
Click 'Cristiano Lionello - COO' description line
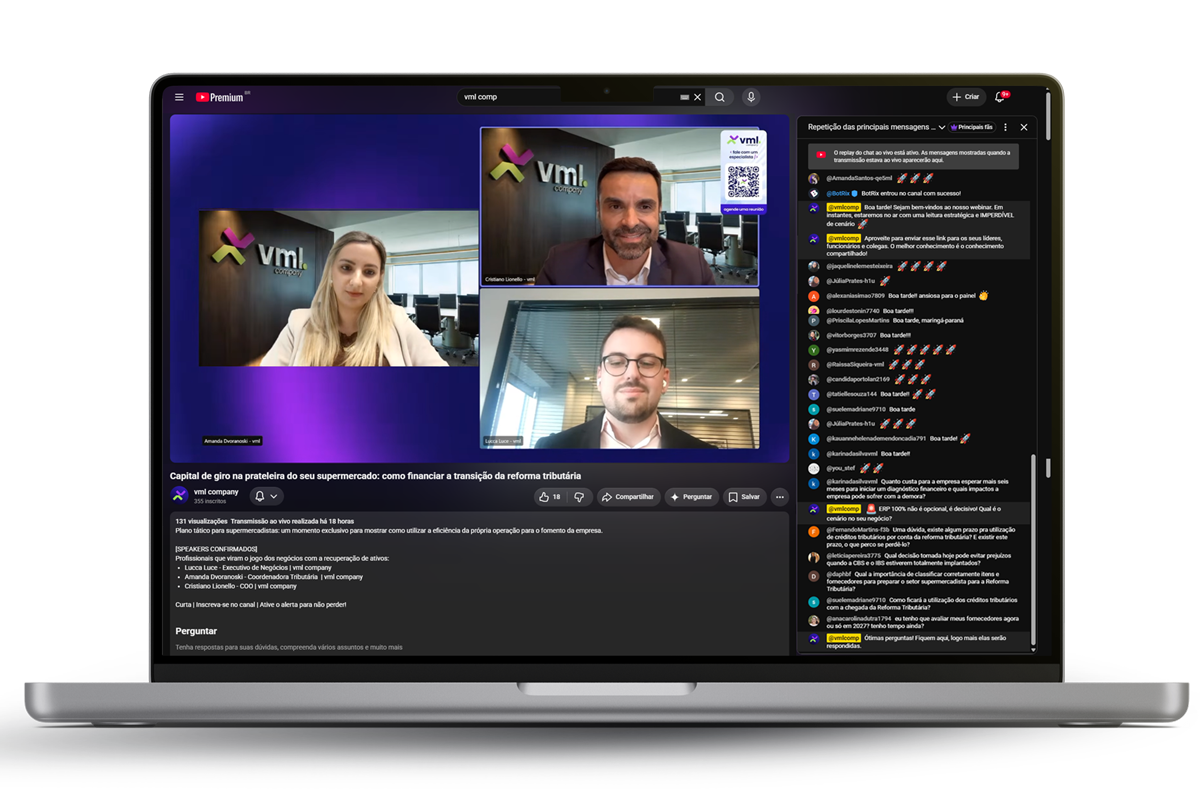click(x=241, y=586)
